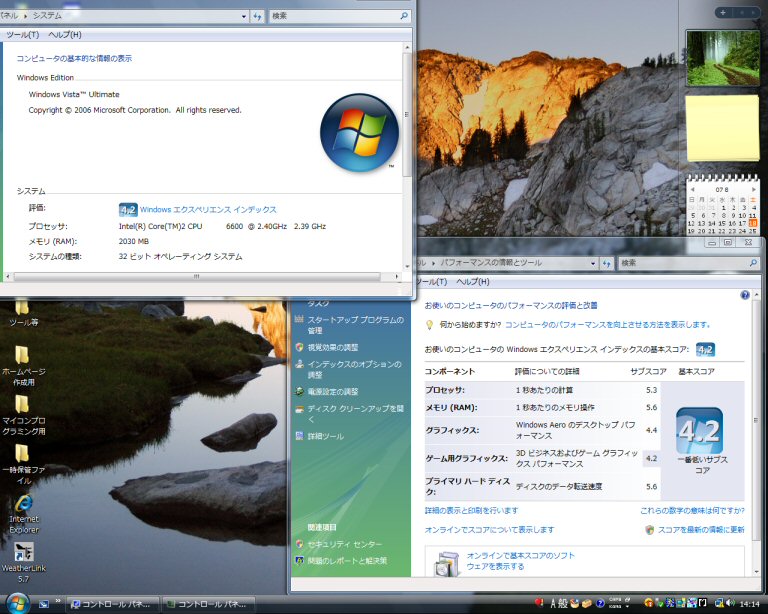This screenshot has width=768, height=614.
Task: Open the System window address bar dropdown
Action: point(243,16)
